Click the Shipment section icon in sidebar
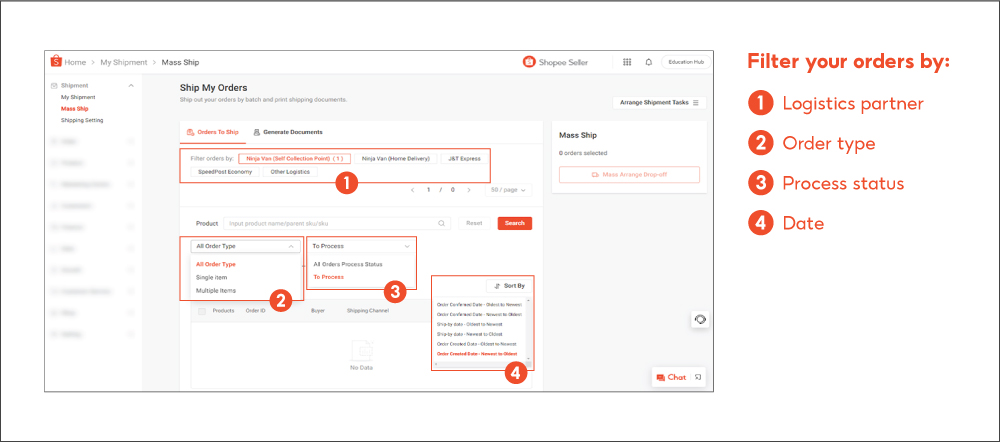This screenshot has height=442, width=1000. tap(55, 85)
